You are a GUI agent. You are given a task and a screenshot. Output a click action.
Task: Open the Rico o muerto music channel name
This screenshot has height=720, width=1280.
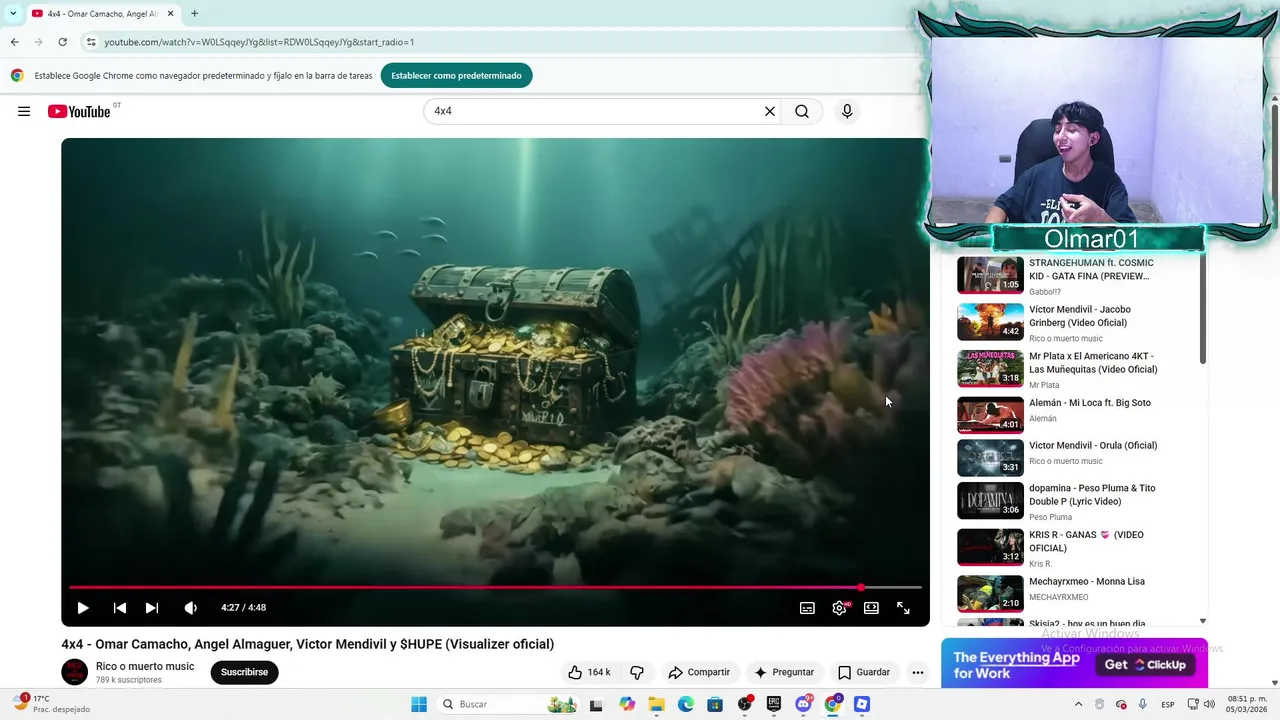click(x=145, y=666)
